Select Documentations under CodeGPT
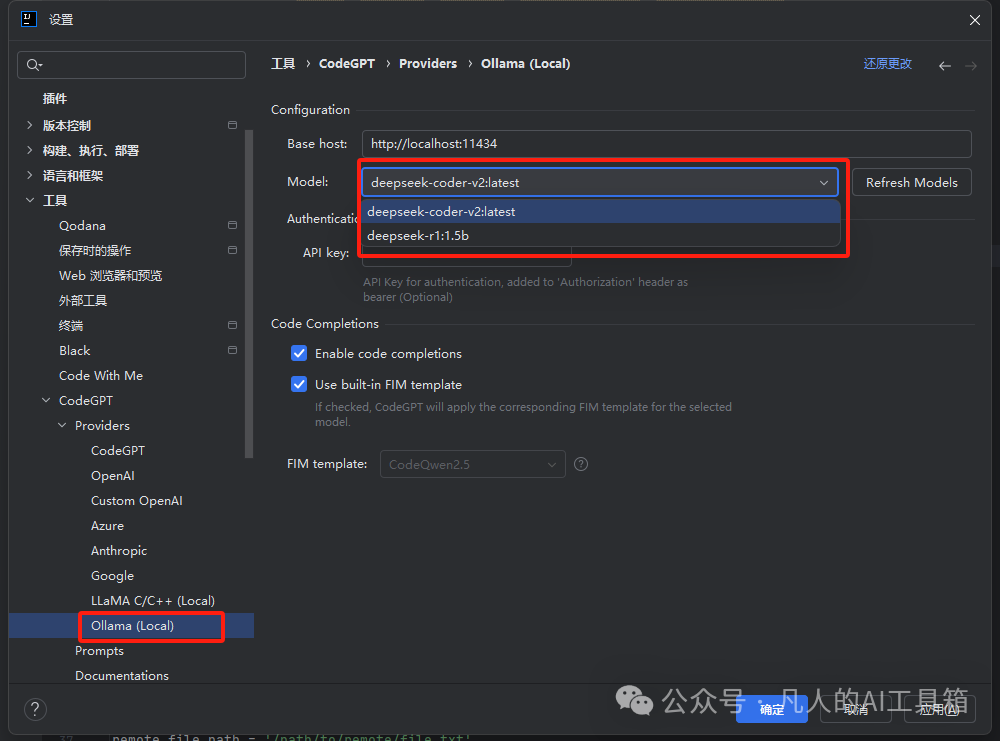This screenshot has height=741, width=1000. pyautogui.click(x=122, y=675)
